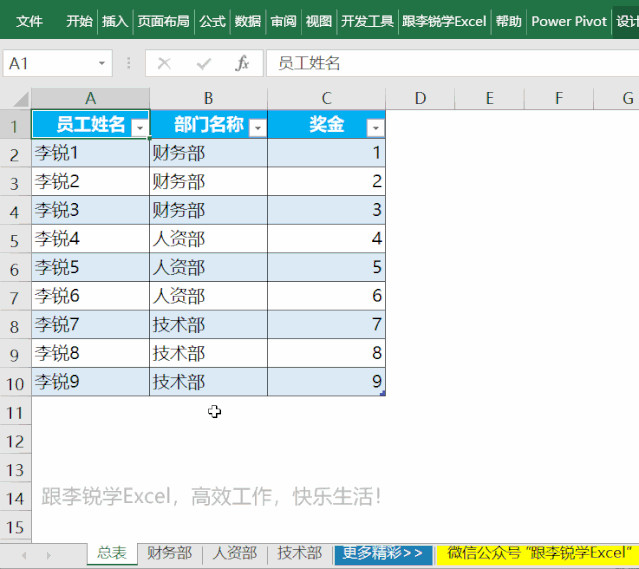
Task: Click the previous sheet navigation arrow
Action: pos(24,555)
